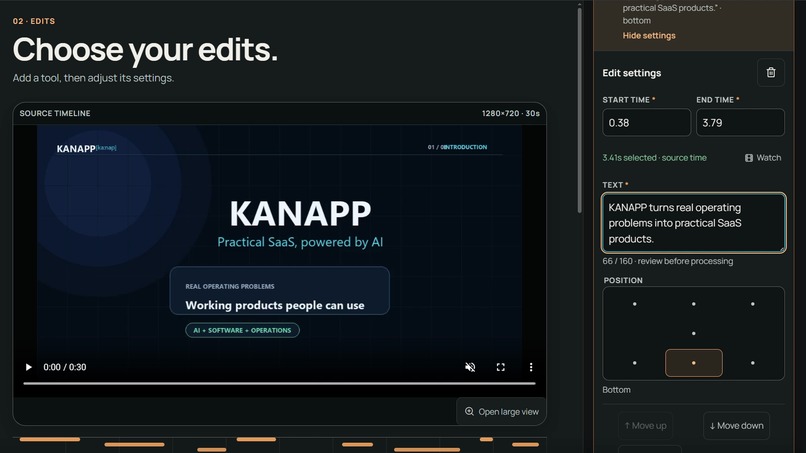
Task: Delete this edit with the trash icon
Action: click(771, 73)
